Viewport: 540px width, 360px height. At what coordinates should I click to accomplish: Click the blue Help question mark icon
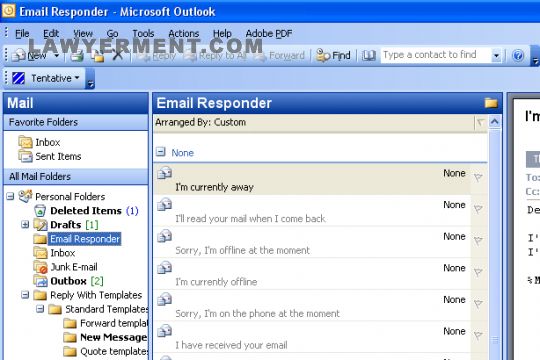(518, 55)
